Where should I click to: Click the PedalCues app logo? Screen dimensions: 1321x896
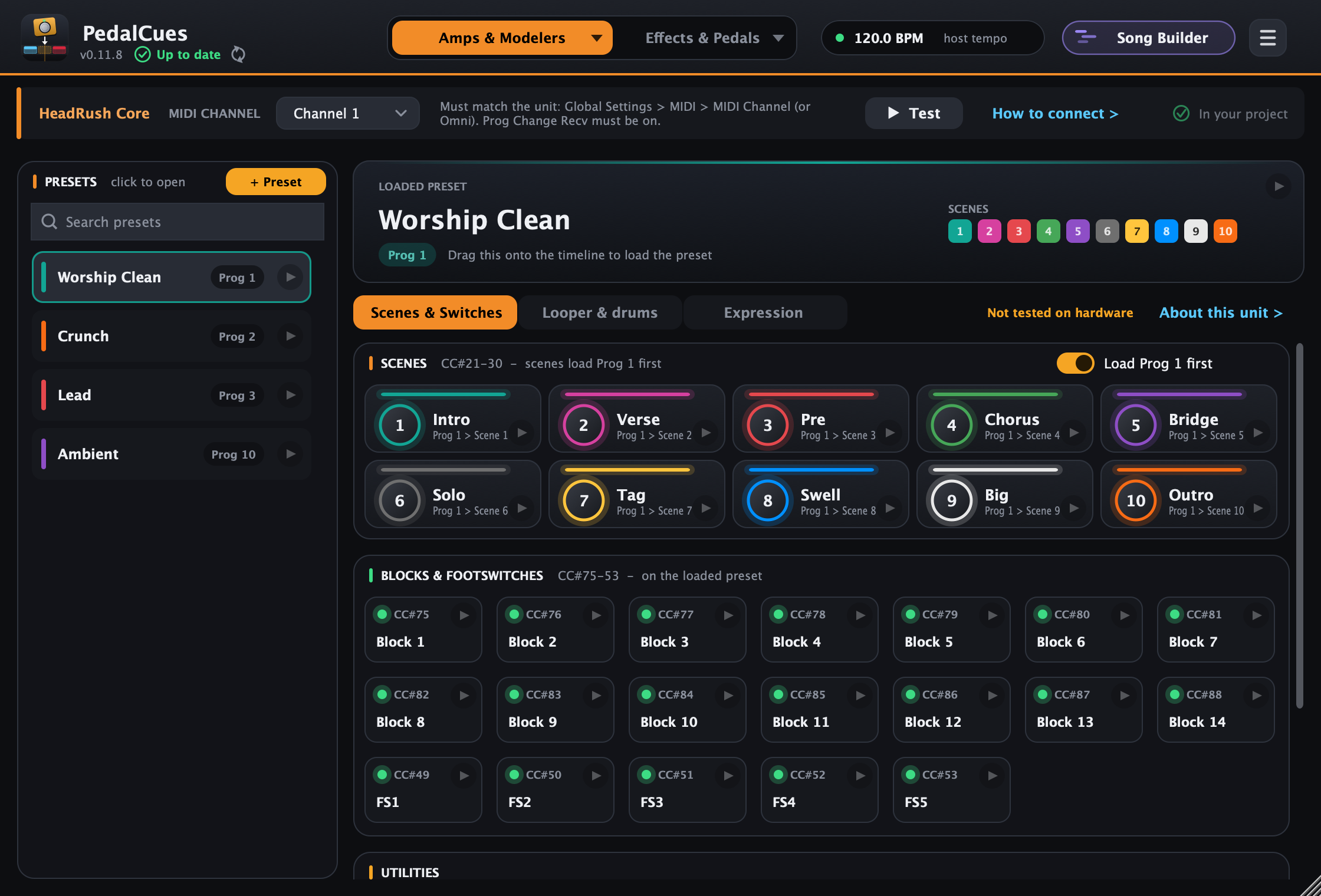tap(44, 38)
